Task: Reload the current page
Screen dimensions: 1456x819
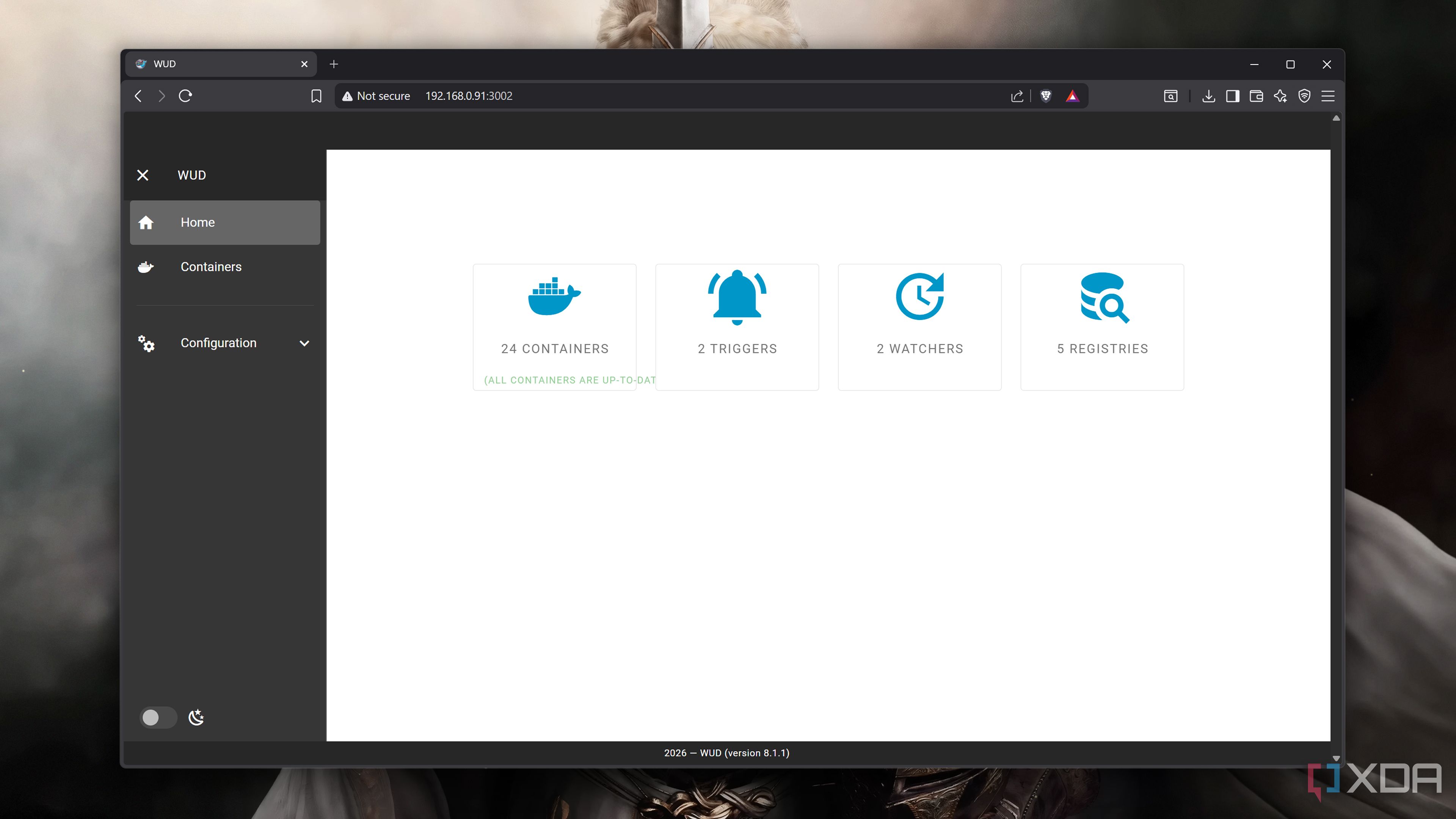Action: pos(185,96)
